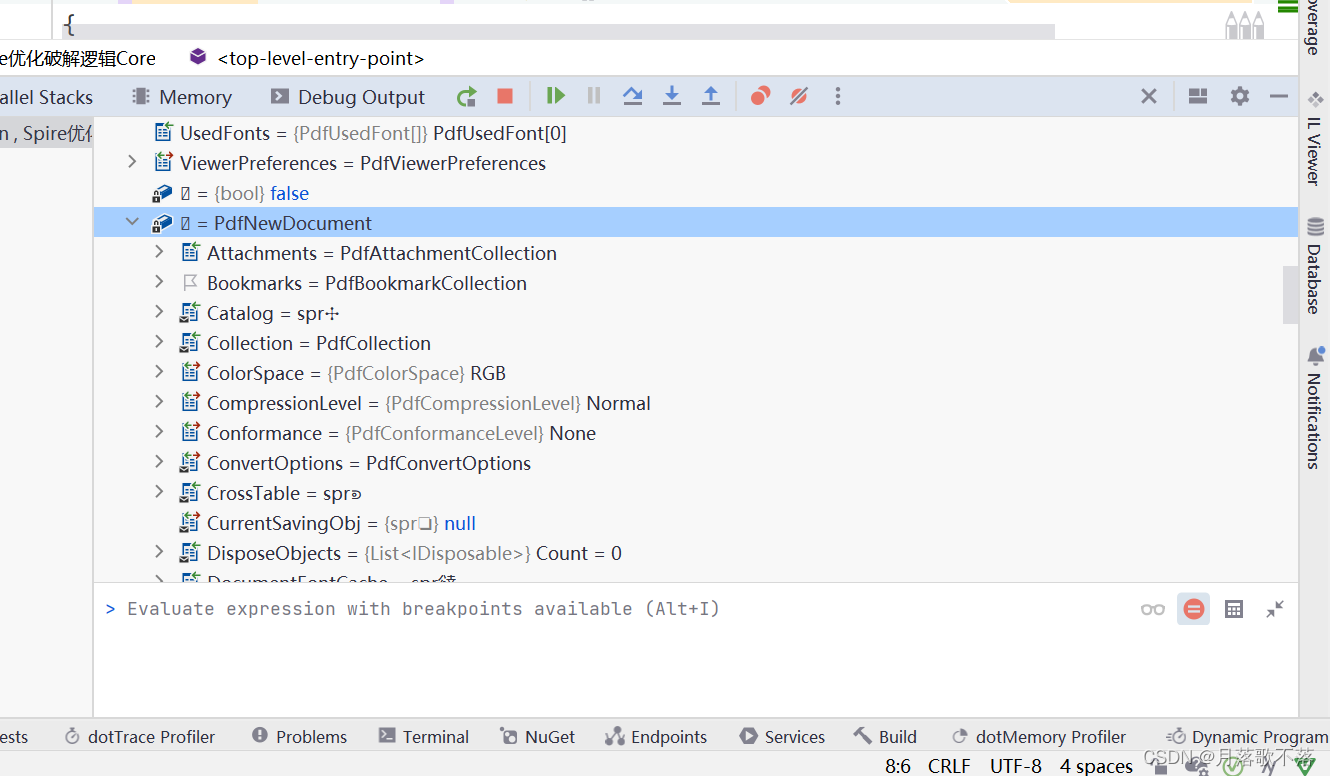Step into the current call
This screenshot has height=776, width=1330.
(x=672, y=96)
